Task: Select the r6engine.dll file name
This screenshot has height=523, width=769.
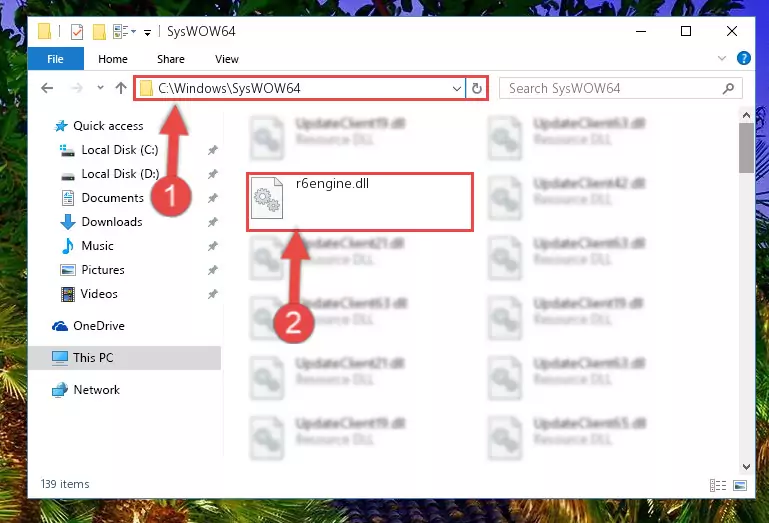Action: point(332,183)
